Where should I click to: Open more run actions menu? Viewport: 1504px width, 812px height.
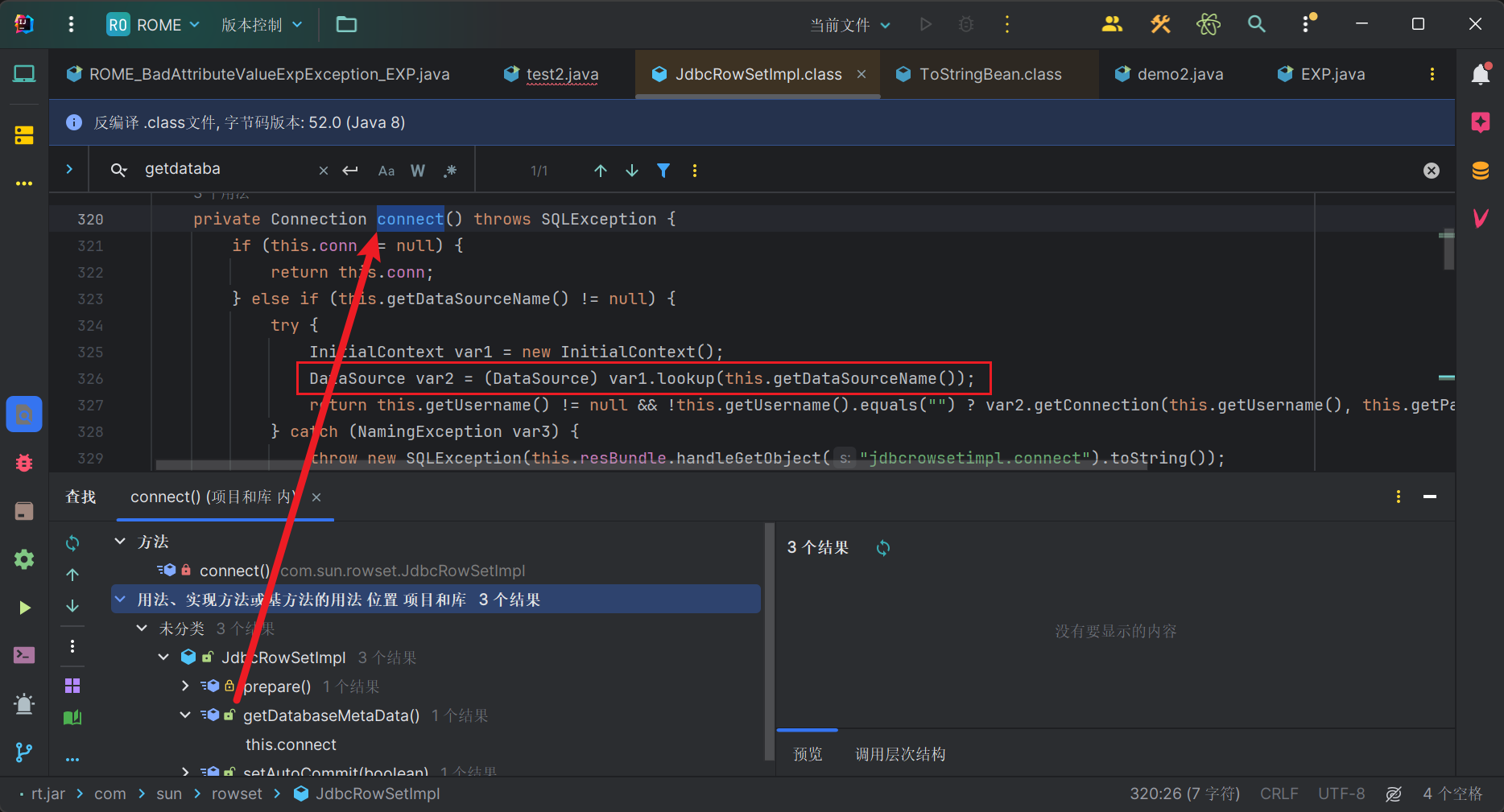click(1006, 24)
